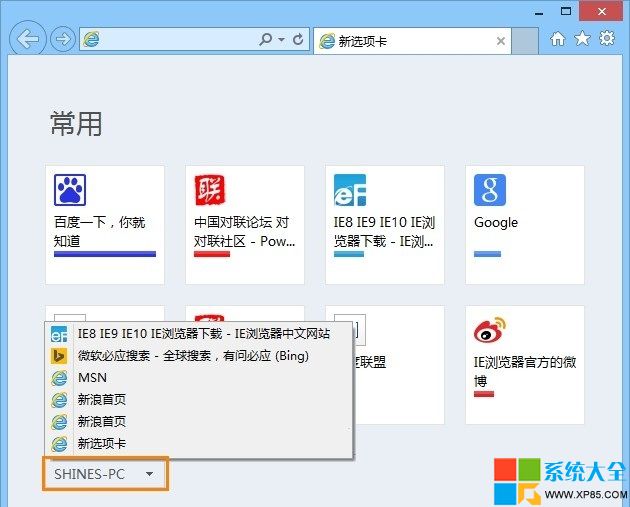Open the 百度一下，你就知道 tile

(x=105, y=225)
